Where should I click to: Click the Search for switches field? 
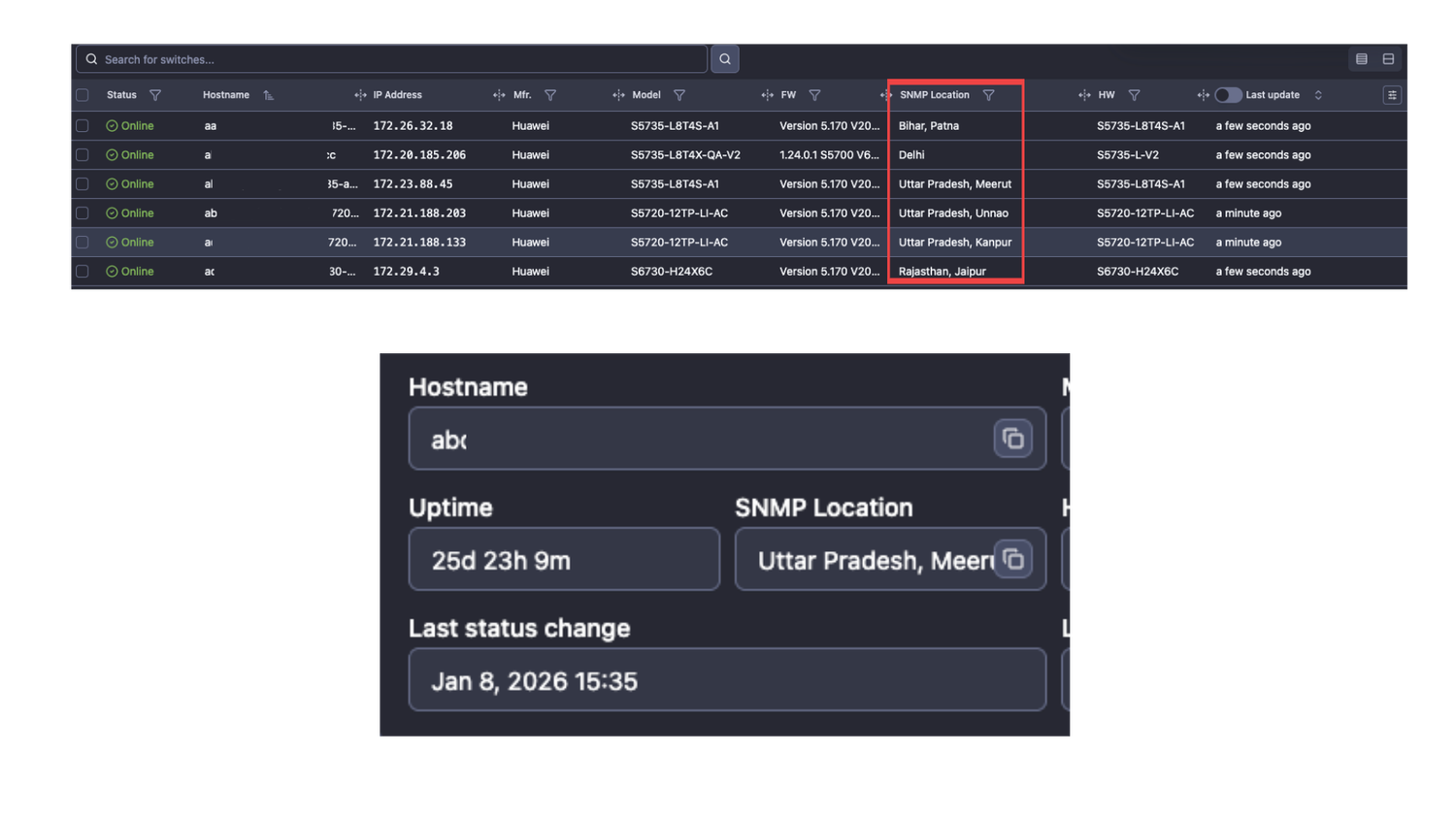click(x=391, y=59)
